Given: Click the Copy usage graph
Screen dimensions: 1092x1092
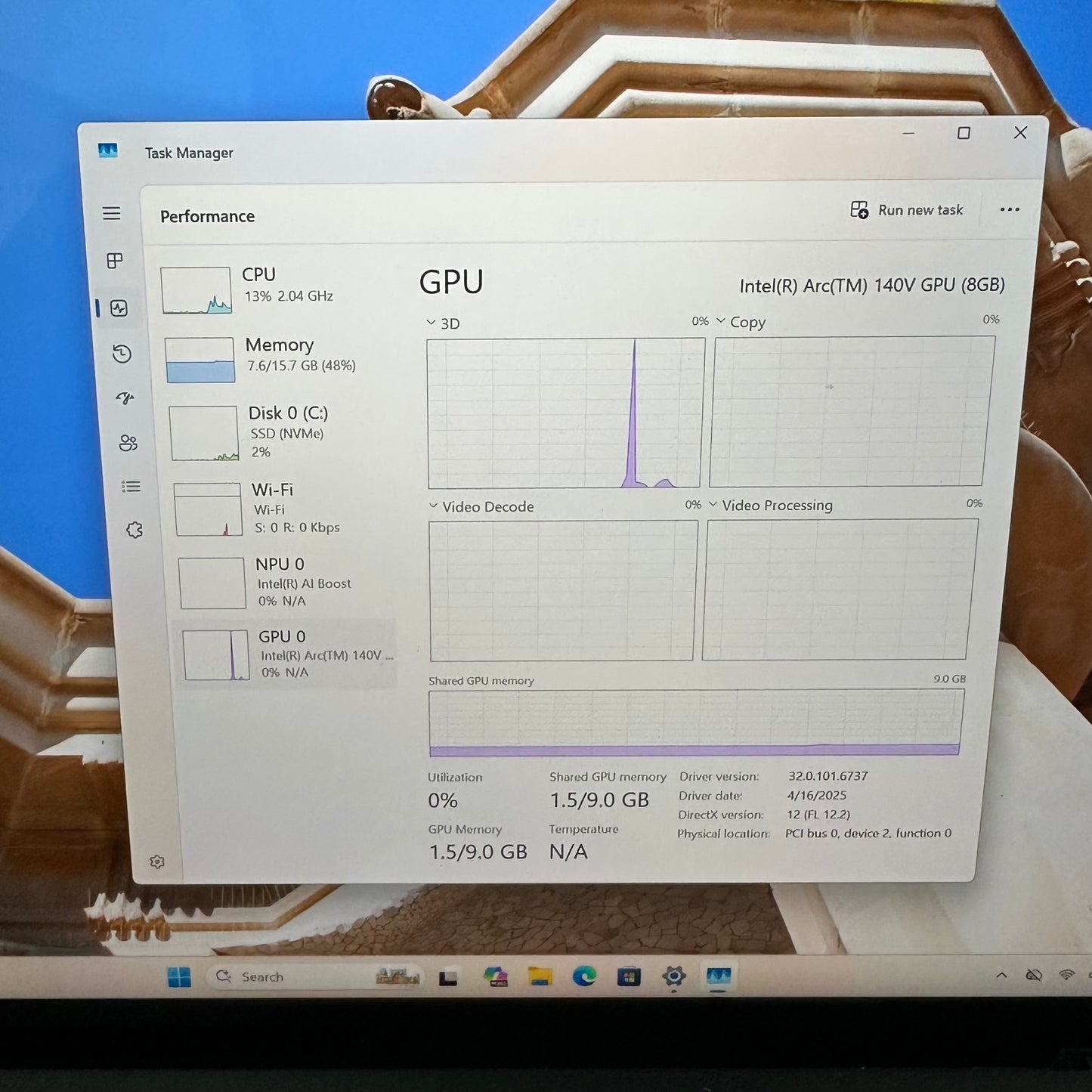Looking at the screenshot, I should (x=852, y=411).
